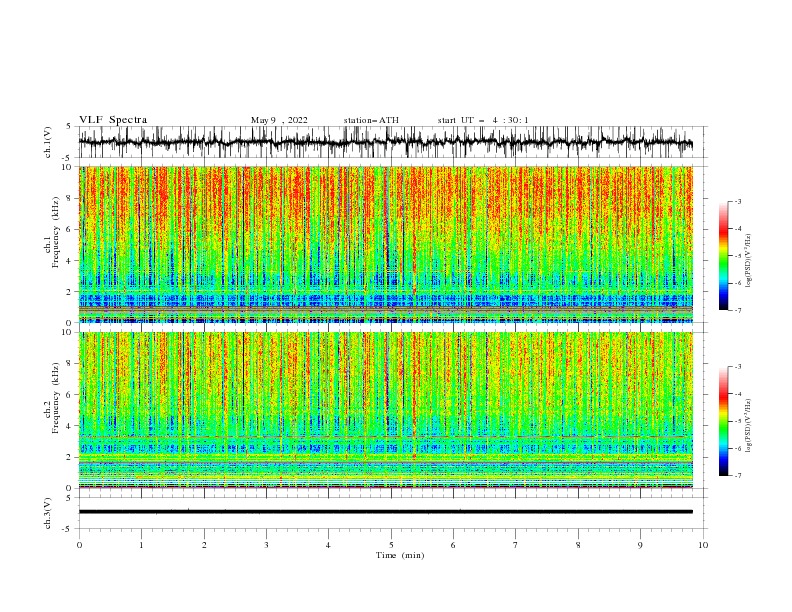Screen dimensions: 792x612
Task: Click the 'ch.3(V)' axis label
Action: [x=48, y=513]
